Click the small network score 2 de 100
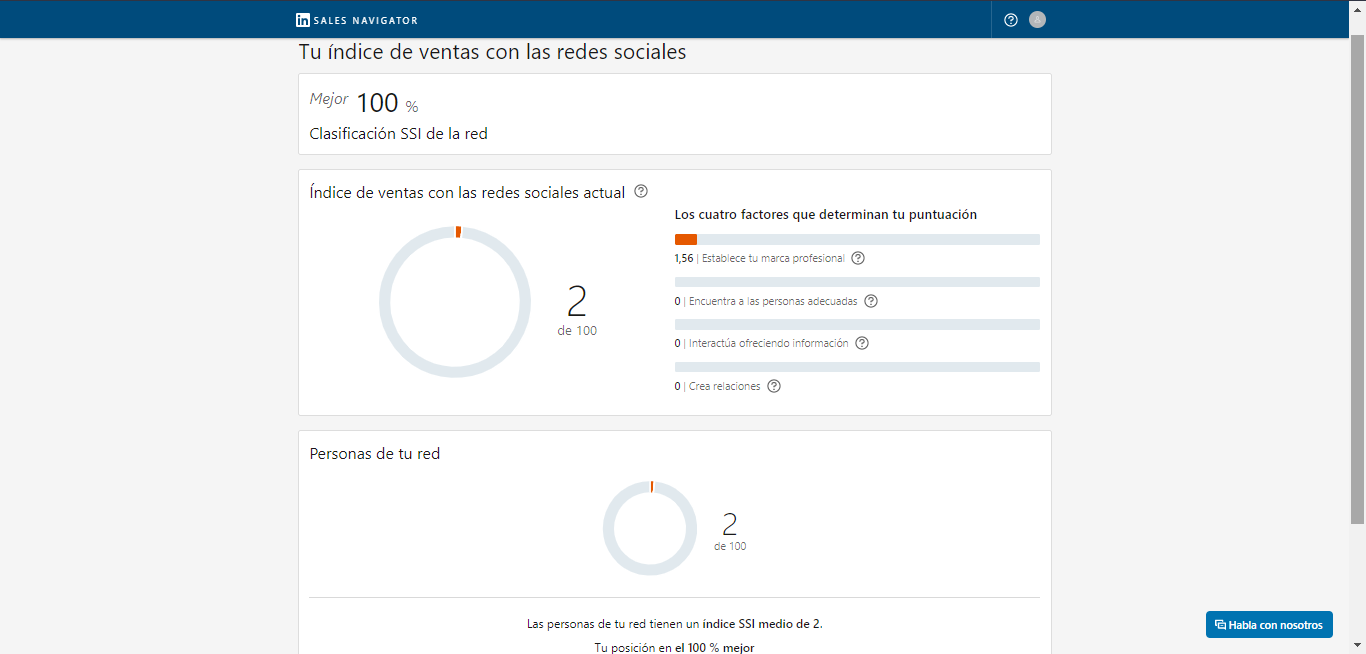 (730, 532)
